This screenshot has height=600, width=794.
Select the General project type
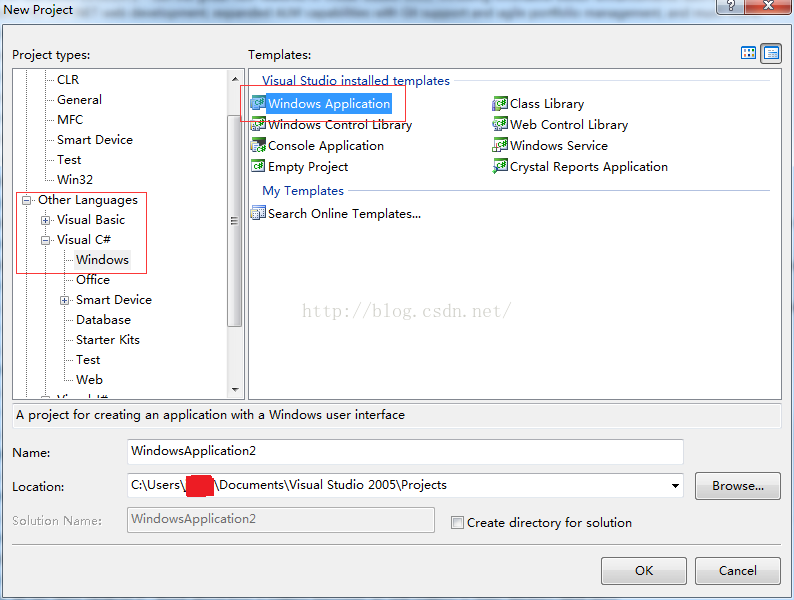80,100
